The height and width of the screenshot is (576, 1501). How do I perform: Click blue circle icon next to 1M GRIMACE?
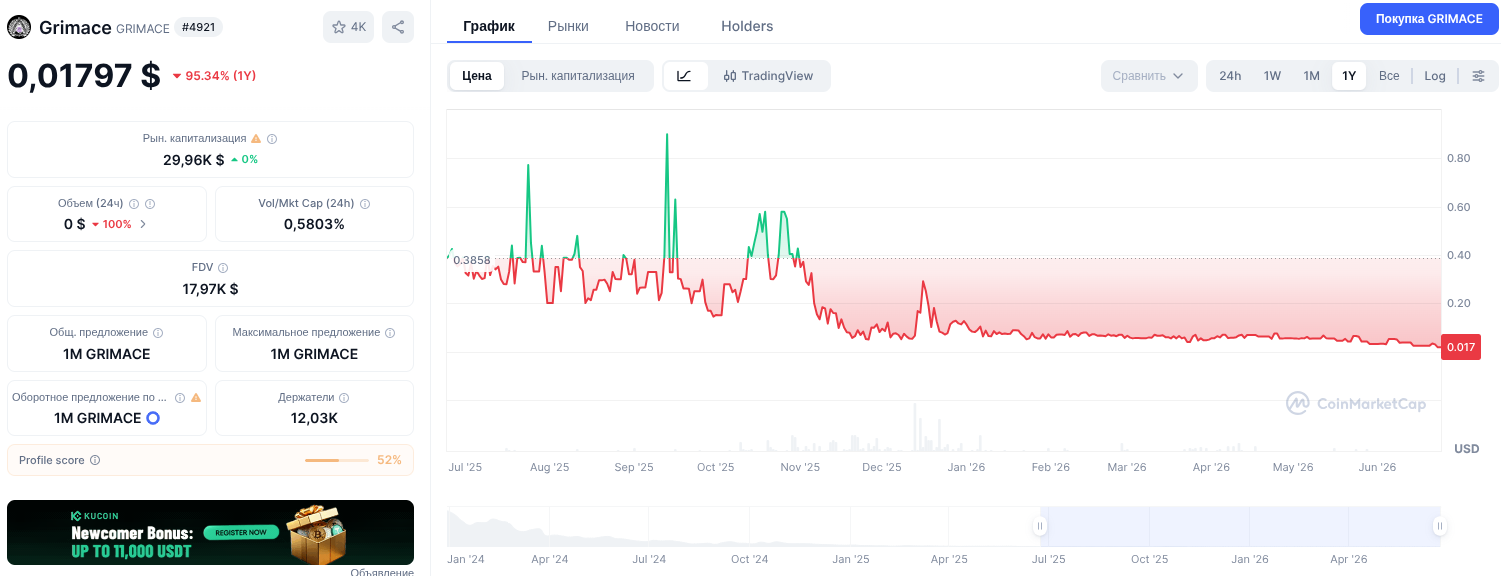coord(153,418)
